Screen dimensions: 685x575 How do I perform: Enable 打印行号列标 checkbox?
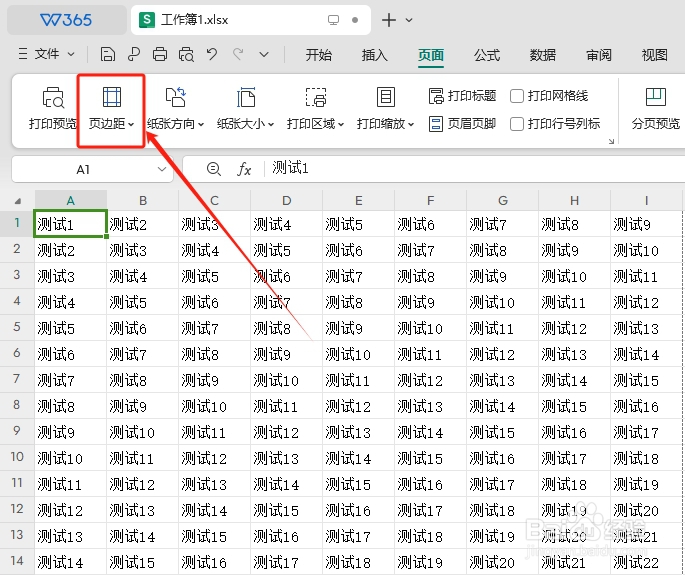(x=517, y=124)
